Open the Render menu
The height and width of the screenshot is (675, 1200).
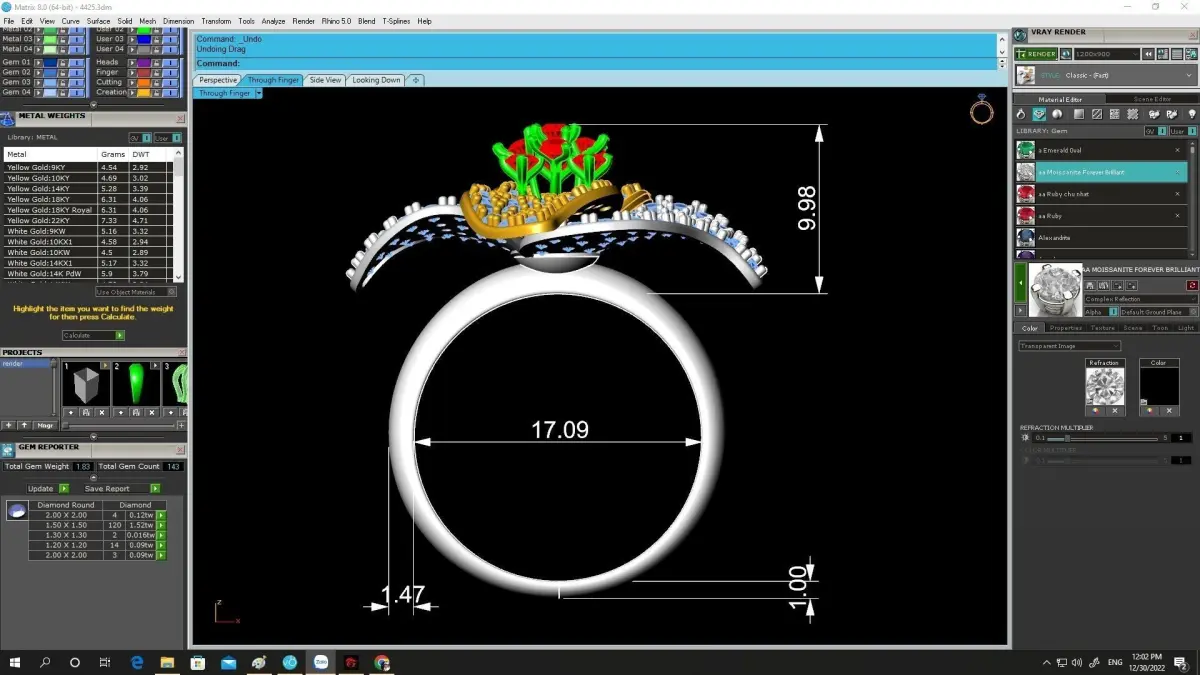tap(303, 21)
